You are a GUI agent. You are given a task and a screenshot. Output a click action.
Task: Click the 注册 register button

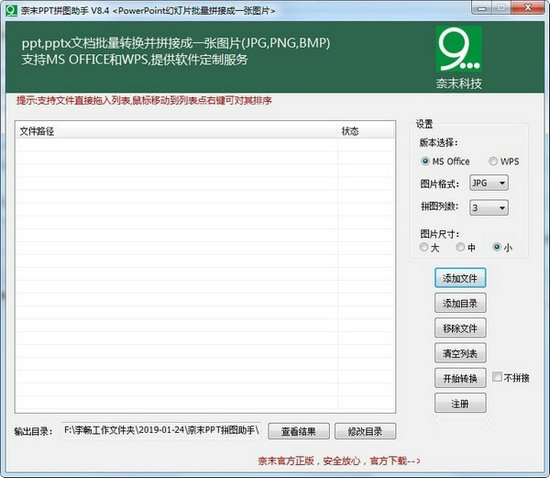pyautogui.click(x=460, y=403)
